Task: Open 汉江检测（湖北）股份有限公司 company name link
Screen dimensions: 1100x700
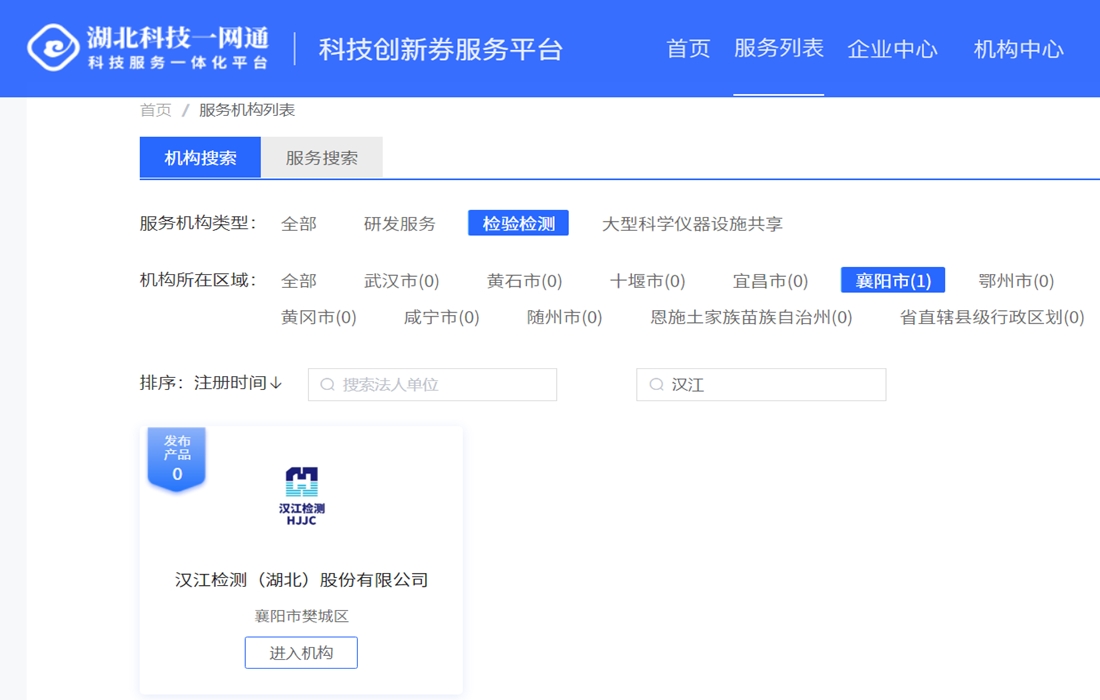Action: click(301, 580)
